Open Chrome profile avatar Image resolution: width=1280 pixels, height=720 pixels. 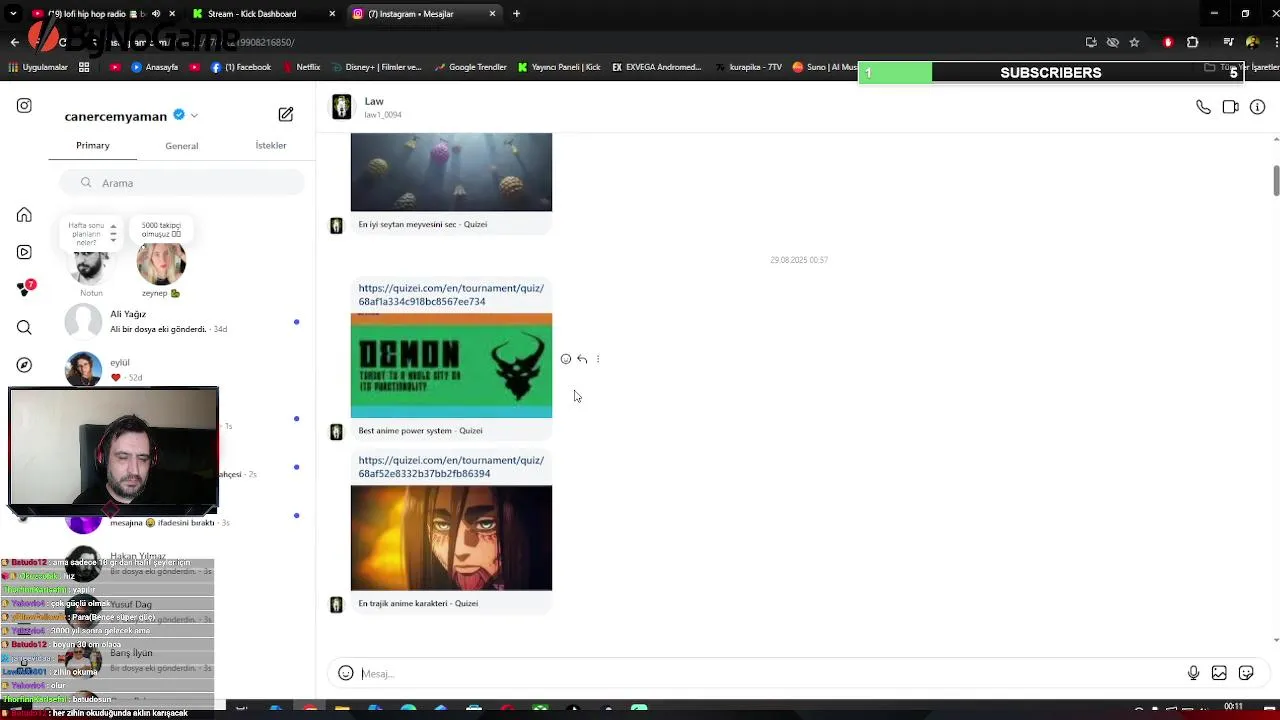tap(1253, 42)
